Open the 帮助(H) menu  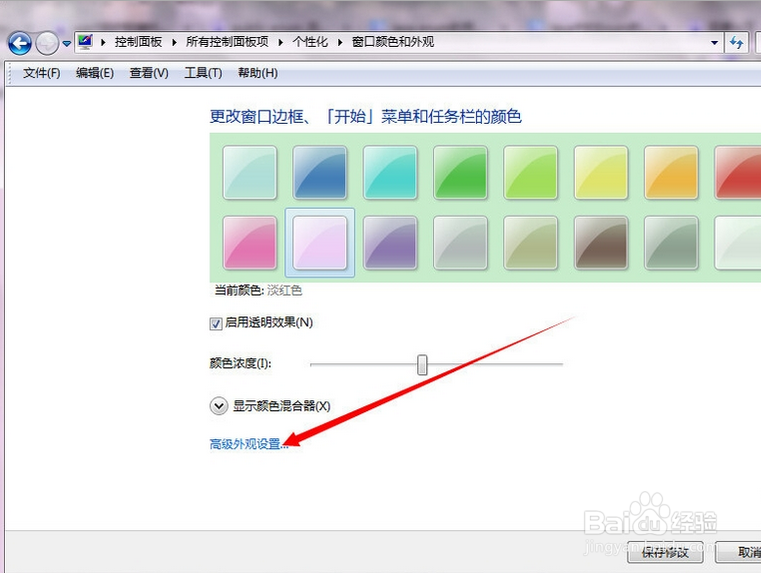coord(258,73)
